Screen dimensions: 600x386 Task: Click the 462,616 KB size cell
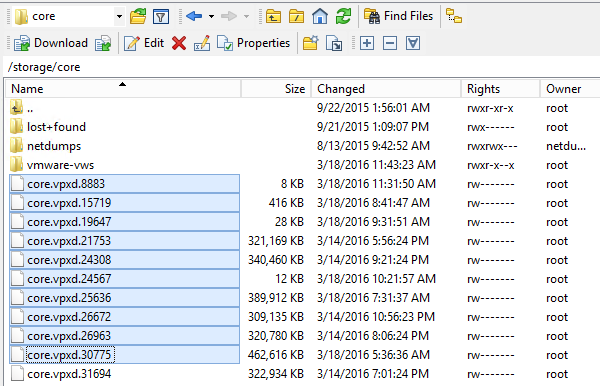point(276,355)
